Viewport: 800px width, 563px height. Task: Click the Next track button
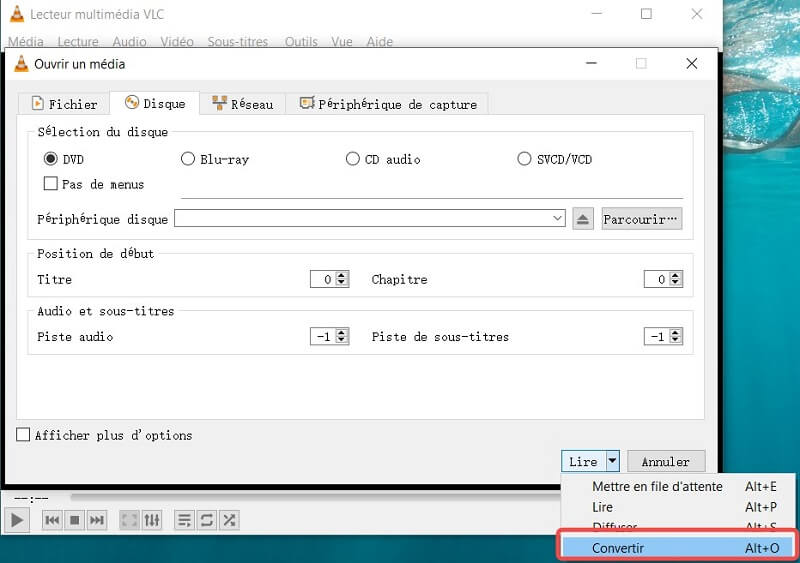pos(97,520)
